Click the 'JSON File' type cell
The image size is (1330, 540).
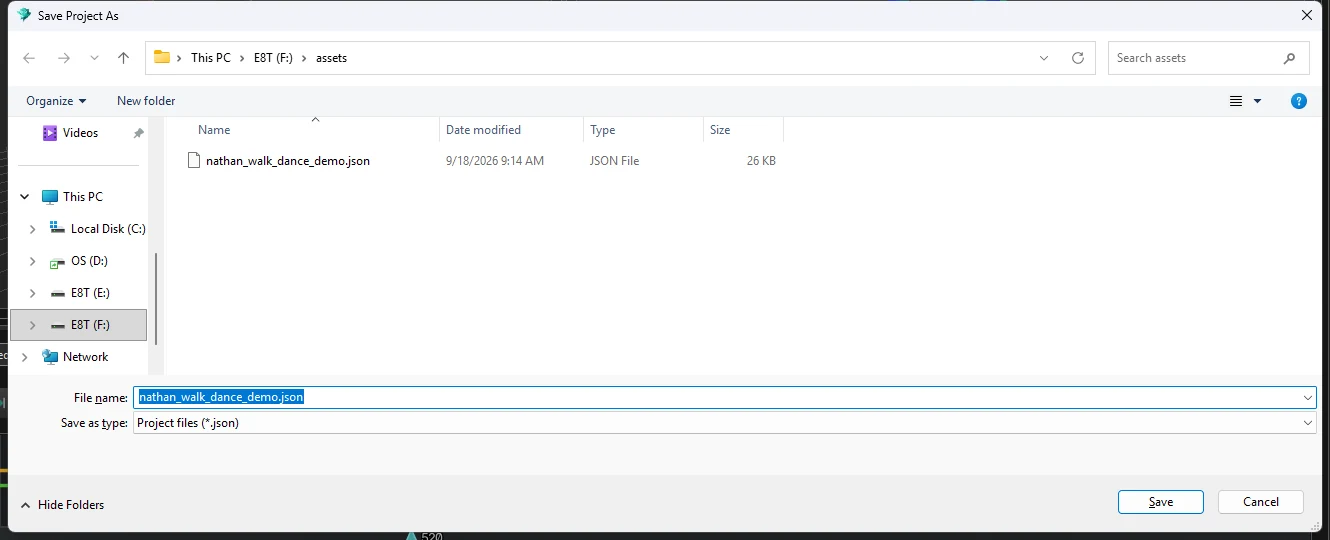click(614, 161)
